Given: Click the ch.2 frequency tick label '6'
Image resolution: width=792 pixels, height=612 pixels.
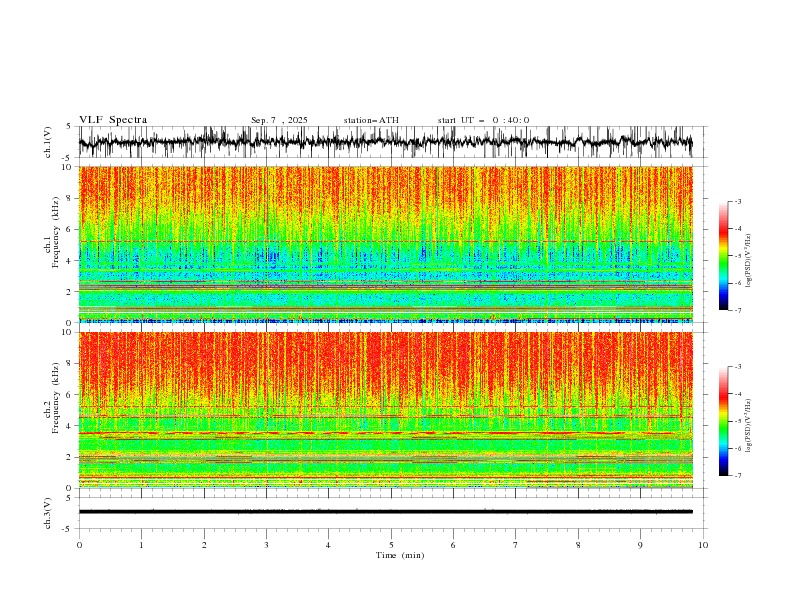Looking at the screenshot, I should tap(70, 395).
